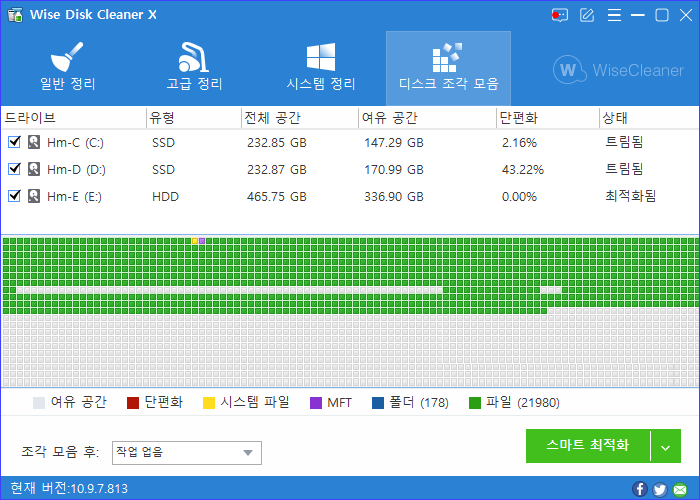This screenshot has height=500, width=700.
Task: Click the 여유 공간 grey legend swatch
Action: 39,403
